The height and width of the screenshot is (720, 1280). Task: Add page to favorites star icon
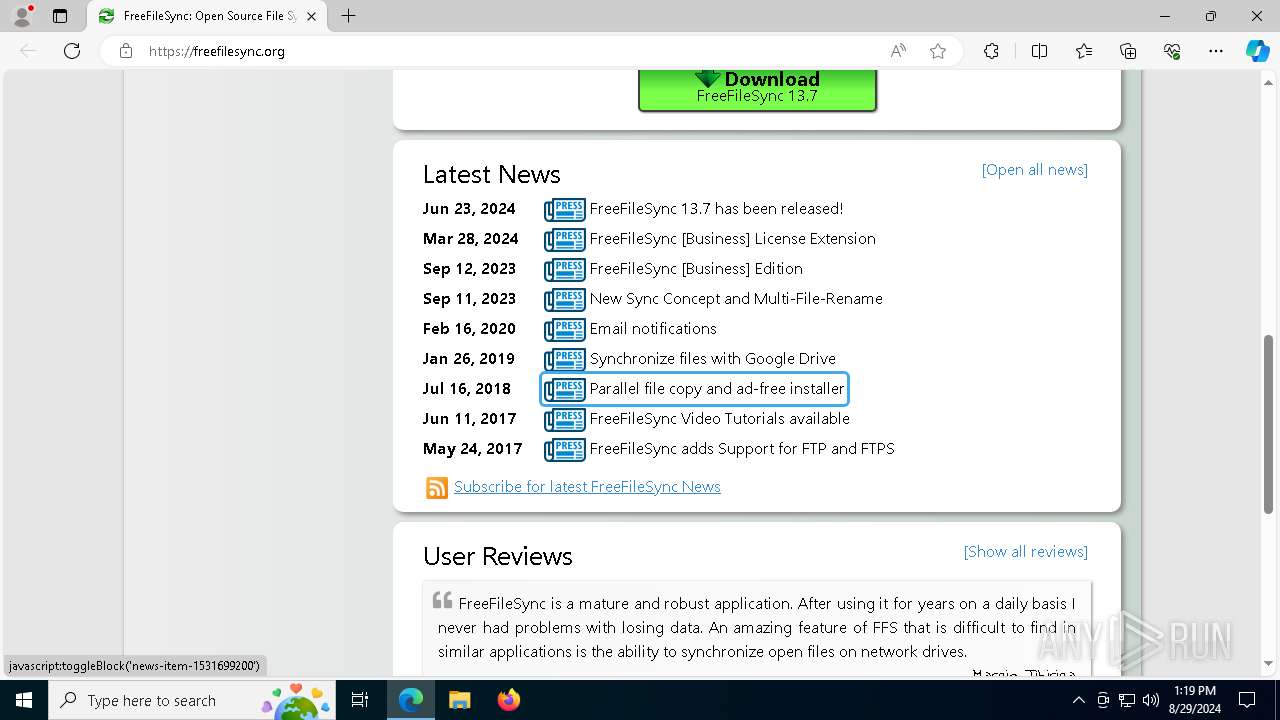click(x=938, y=51)
